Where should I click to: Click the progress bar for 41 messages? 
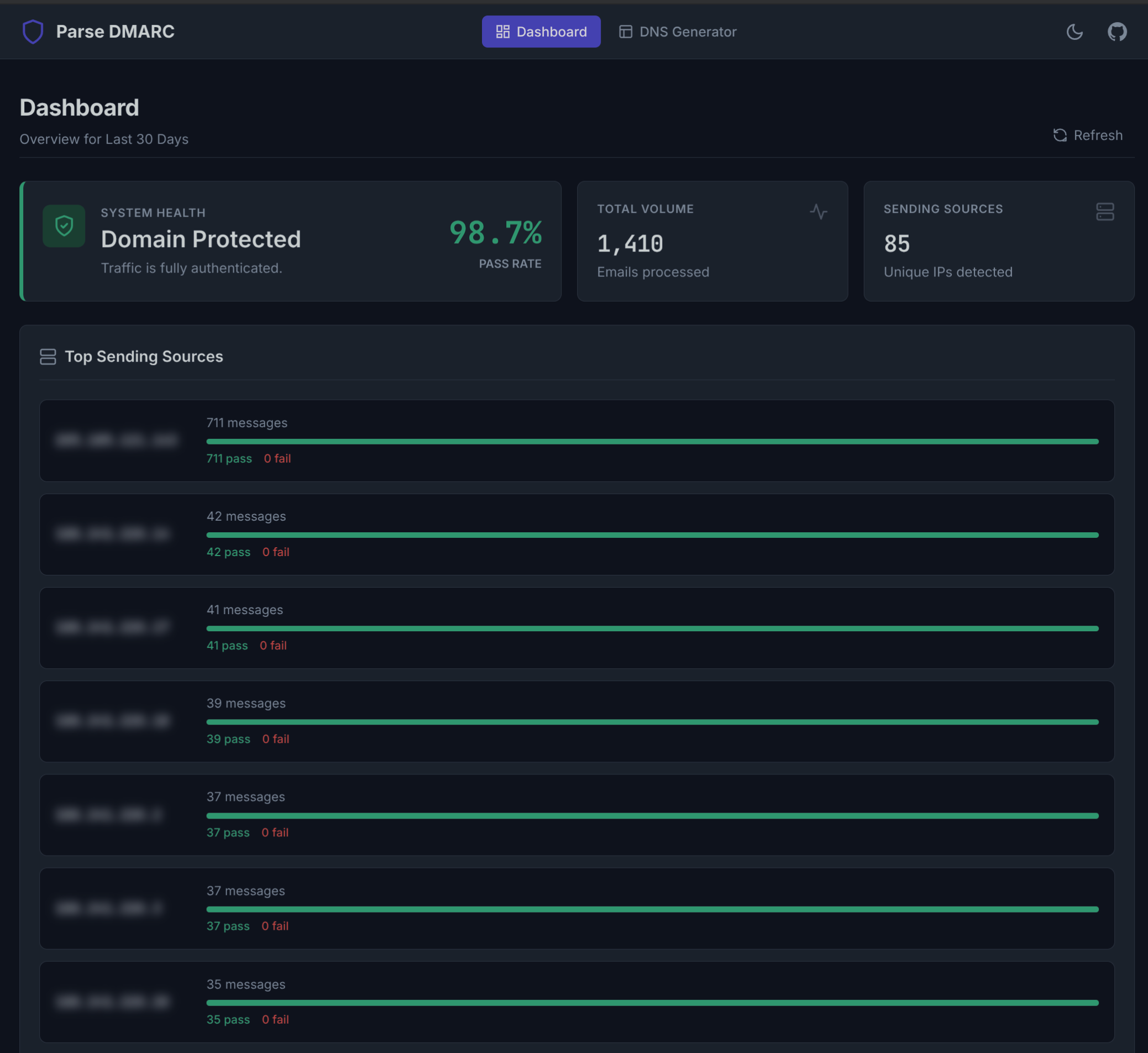click(652, 628)
